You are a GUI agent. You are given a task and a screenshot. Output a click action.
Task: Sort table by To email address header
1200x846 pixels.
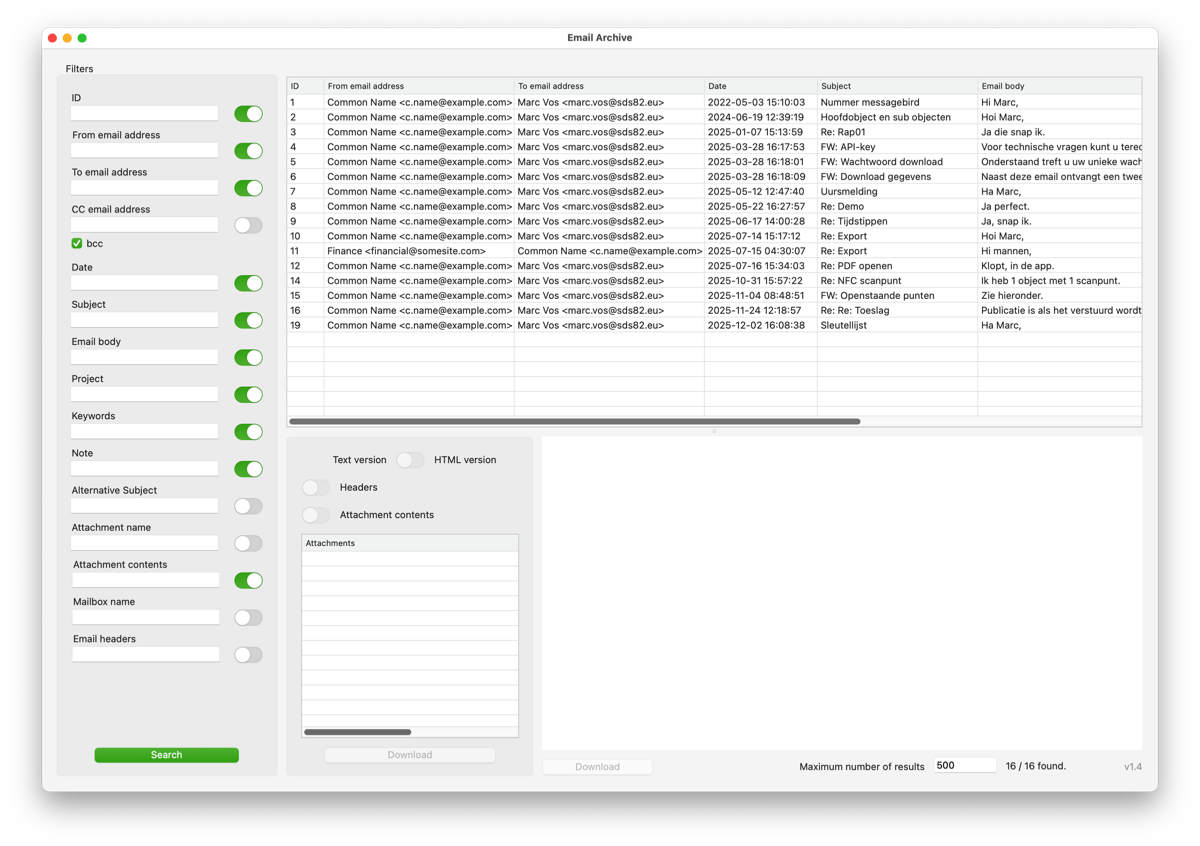coord(609,86)
